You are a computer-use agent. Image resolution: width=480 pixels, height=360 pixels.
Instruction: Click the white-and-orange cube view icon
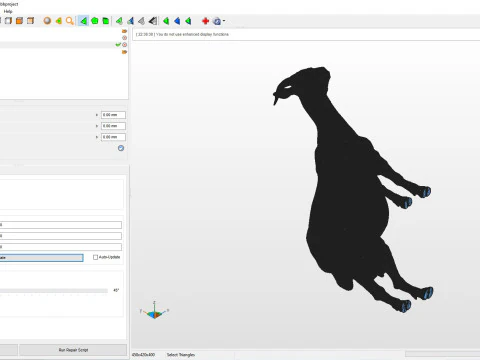pos(8,21)
